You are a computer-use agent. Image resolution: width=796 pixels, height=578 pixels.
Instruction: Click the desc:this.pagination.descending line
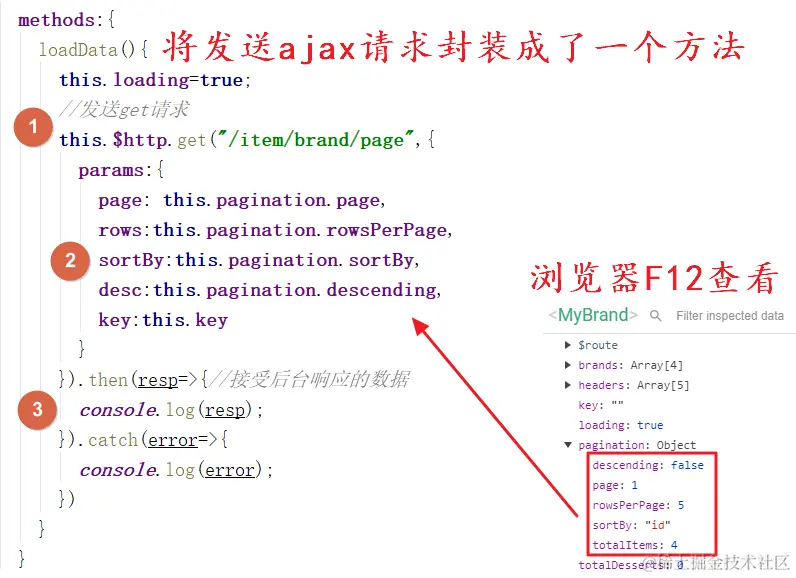click(x=270, y=290)
